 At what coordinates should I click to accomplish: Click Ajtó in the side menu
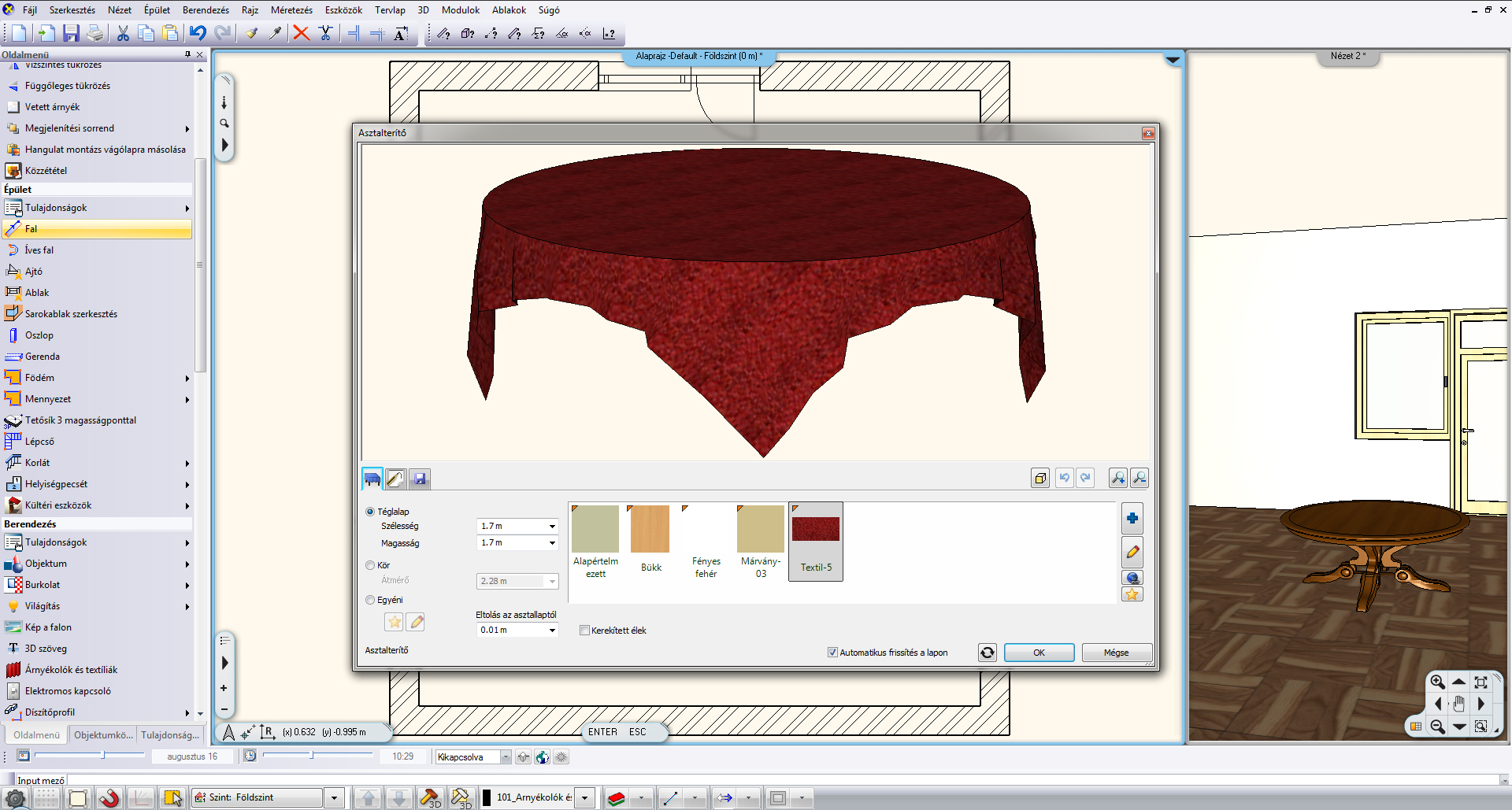click(34, 272)
